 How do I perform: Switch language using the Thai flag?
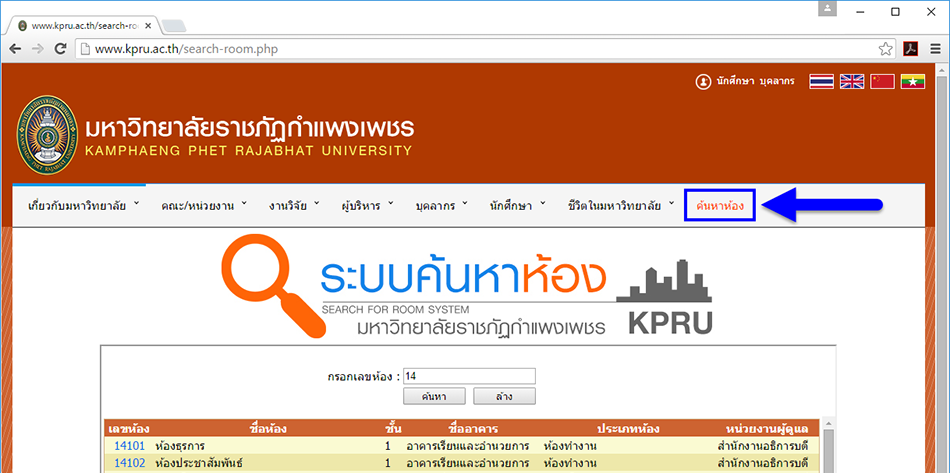pos(822,82)
